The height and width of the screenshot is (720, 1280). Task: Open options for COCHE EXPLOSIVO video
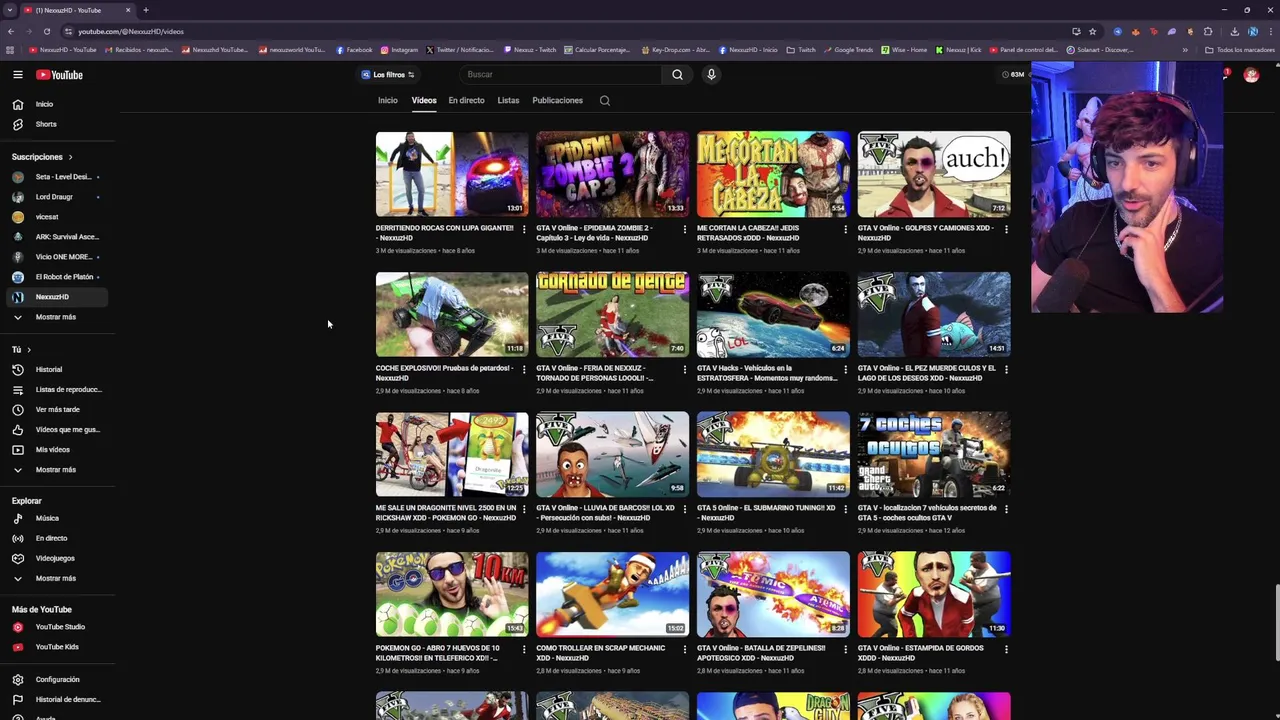point(524,369)
